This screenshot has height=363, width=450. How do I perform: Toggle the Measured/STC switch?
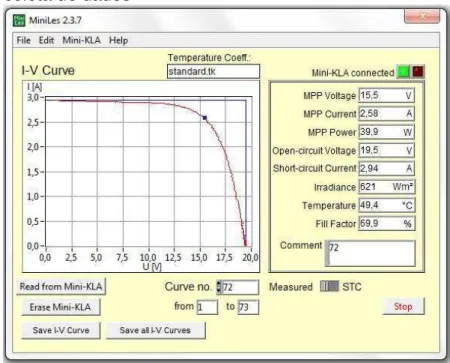point(329,286)
